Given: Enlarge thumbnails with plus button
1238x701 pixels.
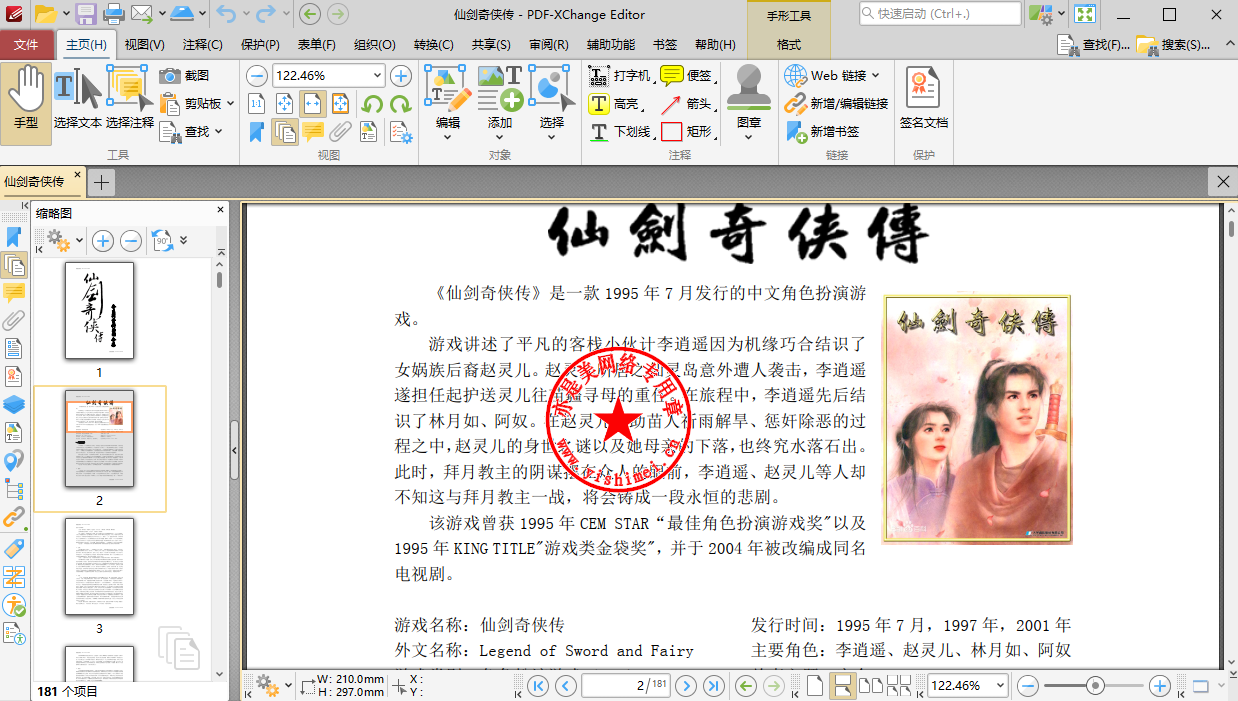Looking at the screenshot, I should 103,241.
